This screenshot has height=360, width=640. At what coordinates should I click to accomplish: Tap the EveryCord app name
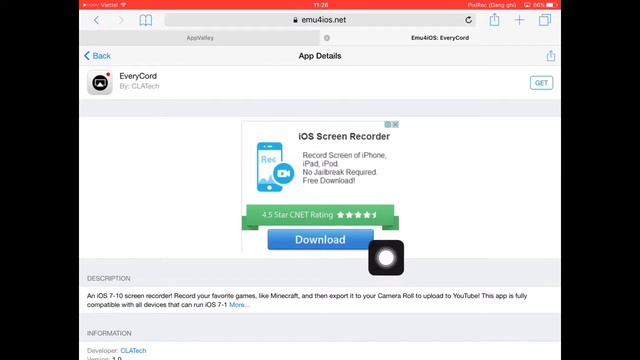pos(138,76)
